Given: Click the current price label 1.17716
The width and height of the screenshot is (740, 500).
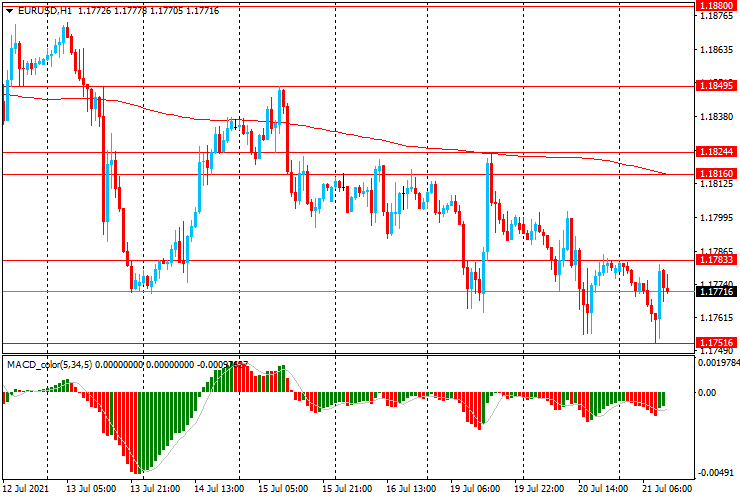Looking at the screenshot, I should pos(716,292).
